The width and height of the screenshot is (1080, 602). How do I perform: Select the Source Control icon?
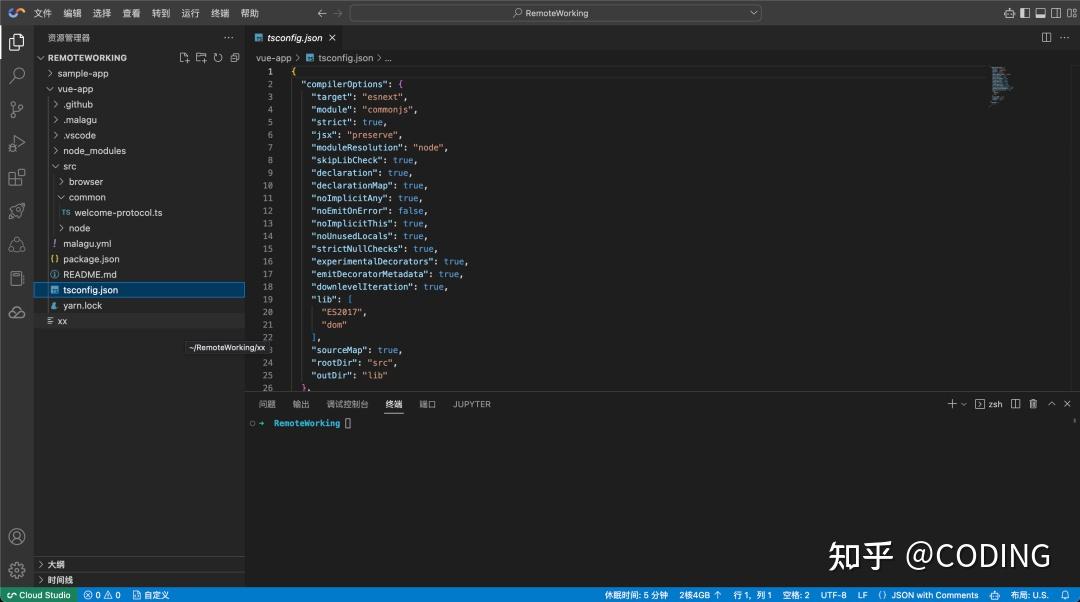(x=15, y=109)
